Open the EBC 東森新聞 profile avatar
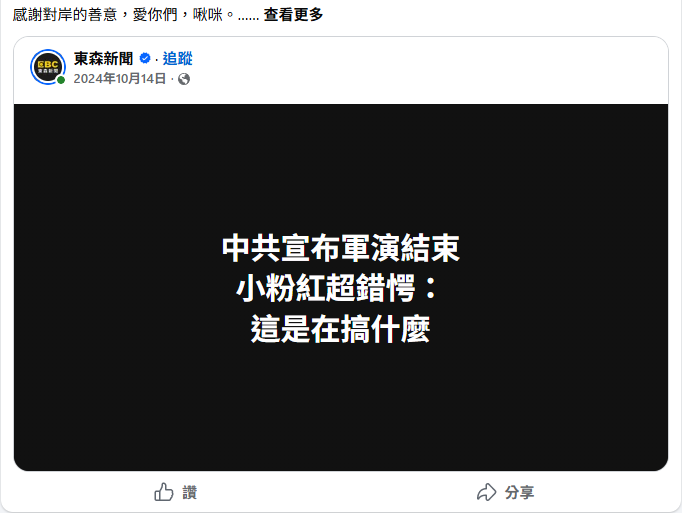682x513 pixels. [x=48, y=67]
